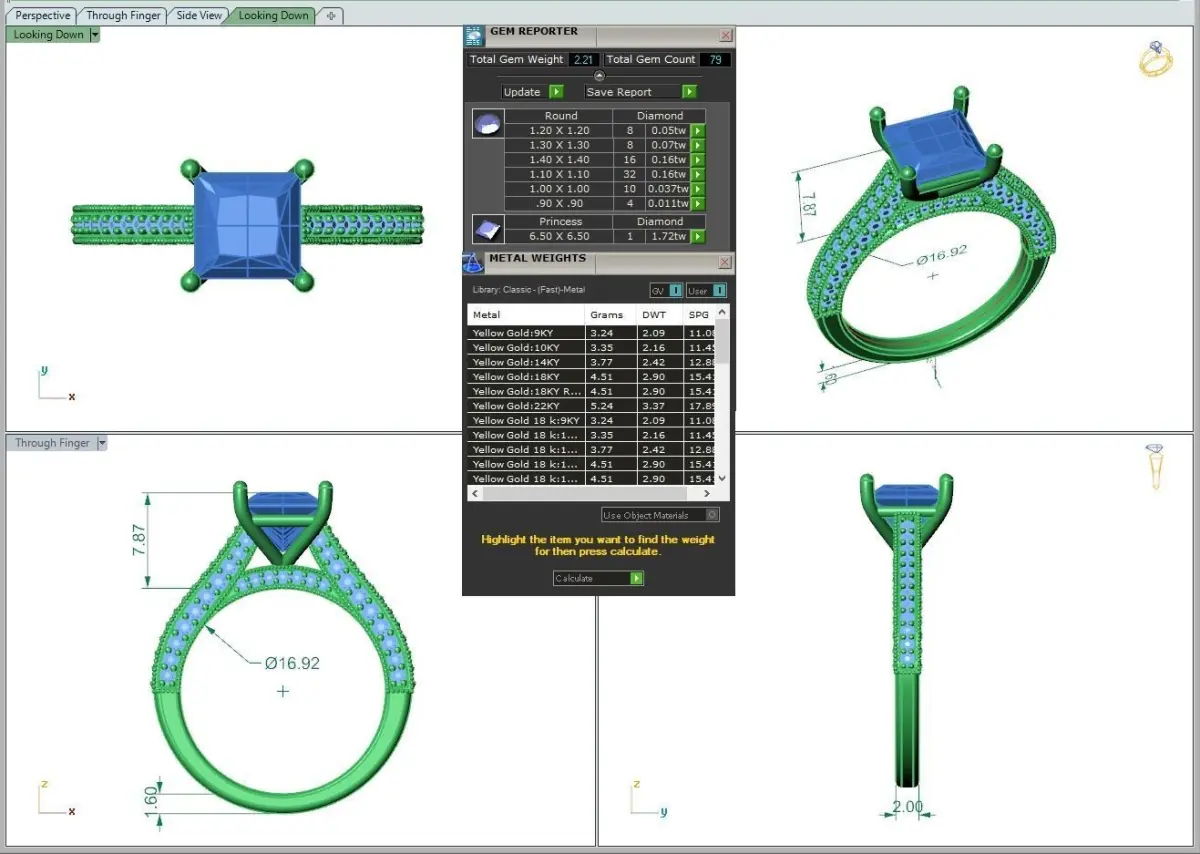The width and height of the screenshot is (1200, 854).
Task: Click green arrow for 1.10 X 1.10 row
Action: point(698,174)
